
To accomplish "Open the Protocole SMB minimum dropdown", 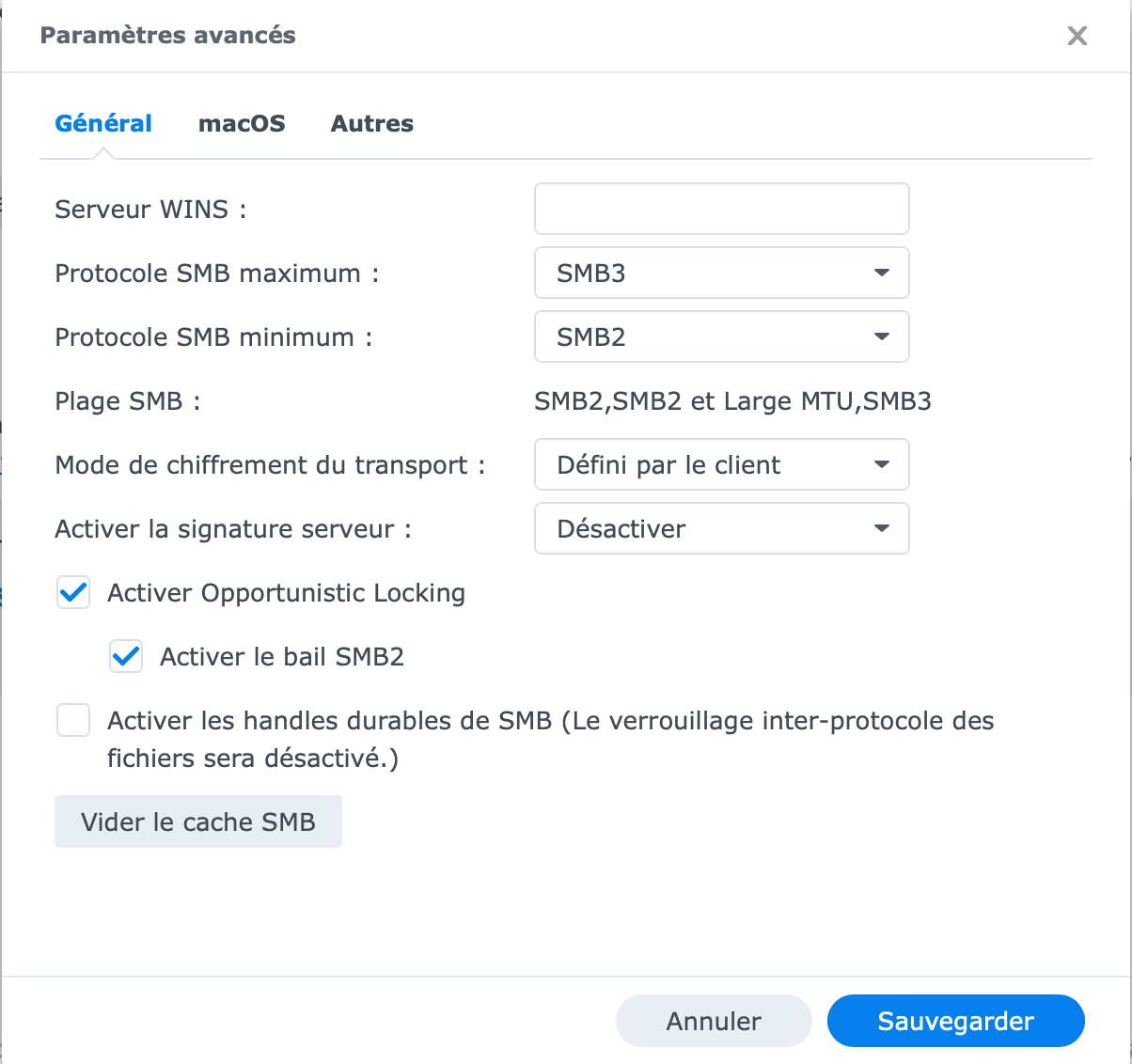I will [722, 336].
